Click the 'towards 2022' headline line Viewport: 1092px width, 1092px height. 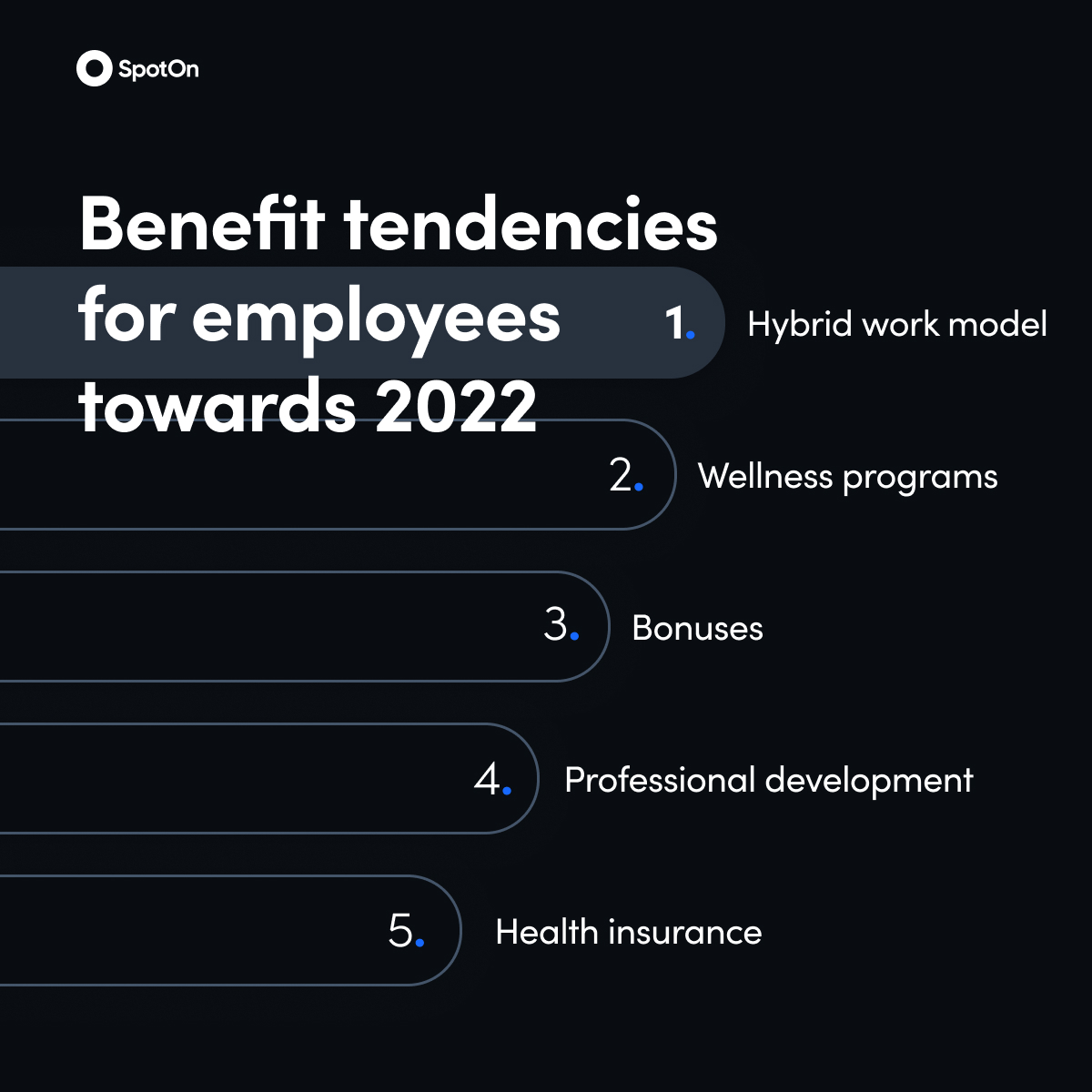308,406
